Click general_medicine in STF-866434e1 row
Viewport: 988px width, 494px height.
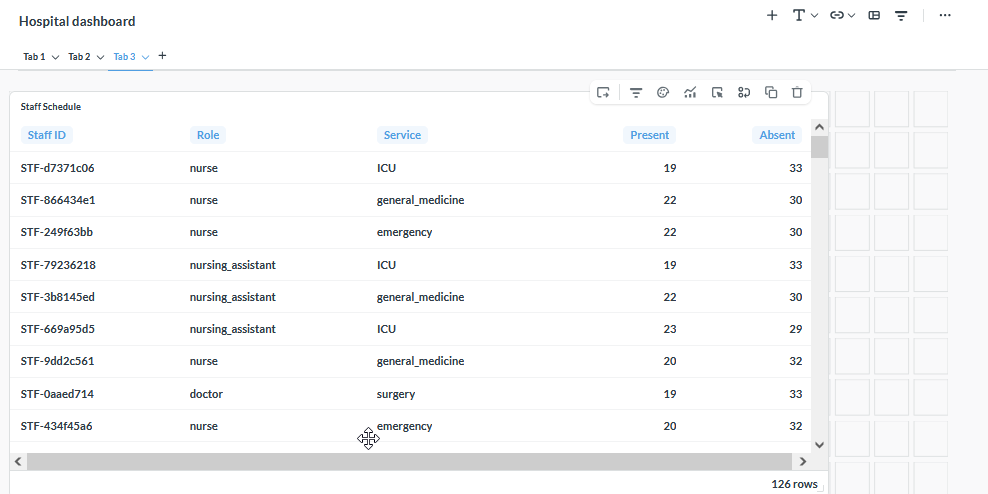point(420,200)
